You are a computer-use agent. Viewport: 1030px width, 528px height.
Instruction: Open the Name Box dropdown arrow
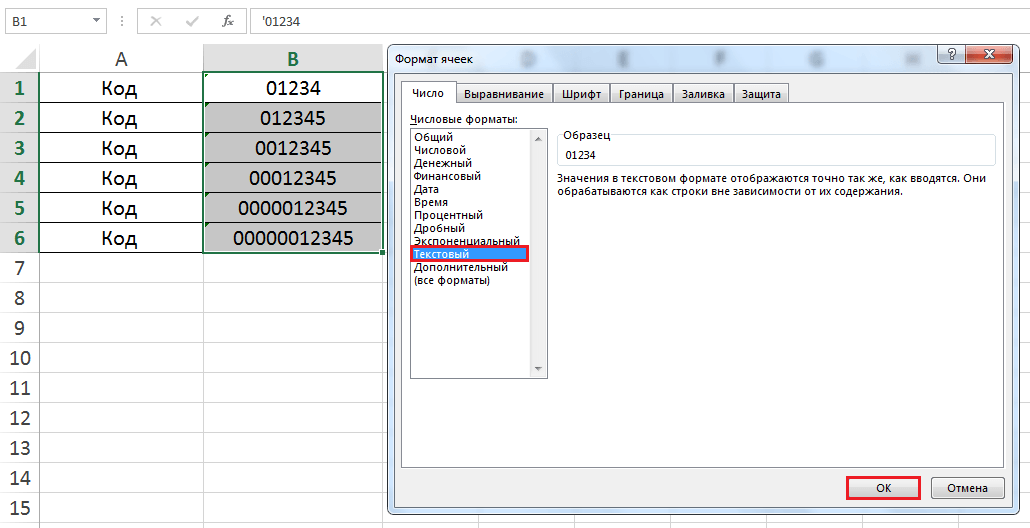(96, 20)
